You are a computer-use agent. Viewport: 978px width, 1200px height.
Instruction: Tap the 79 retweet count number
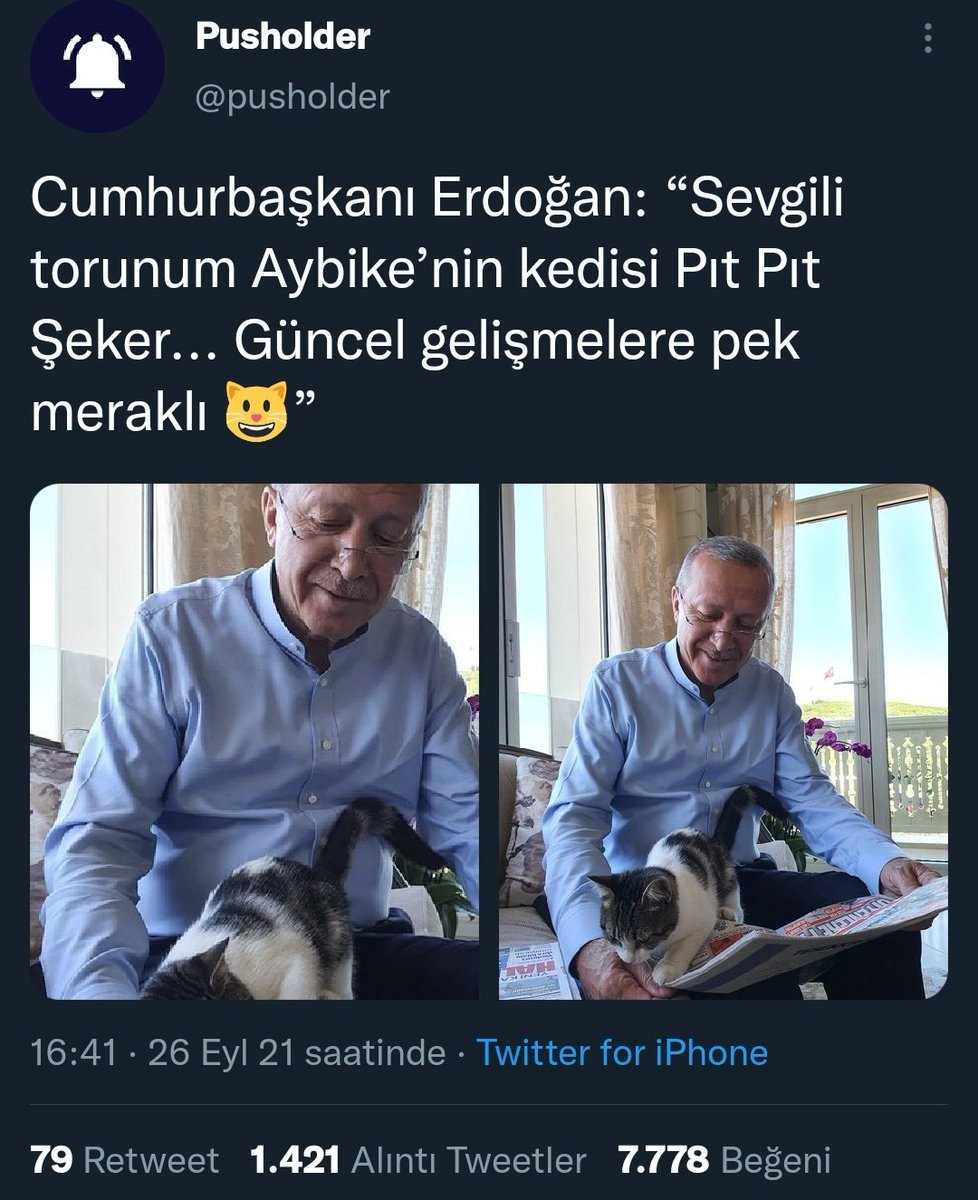(52, 1160)
